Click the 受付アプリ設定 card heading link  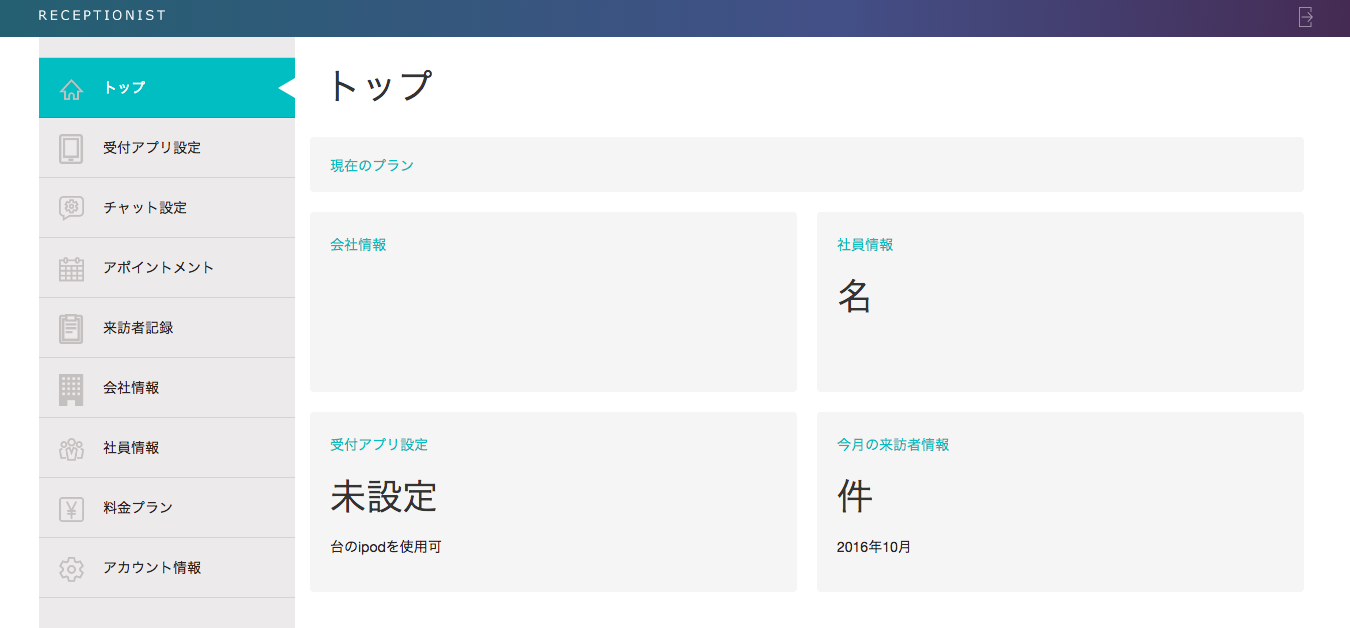coord(379,444)
